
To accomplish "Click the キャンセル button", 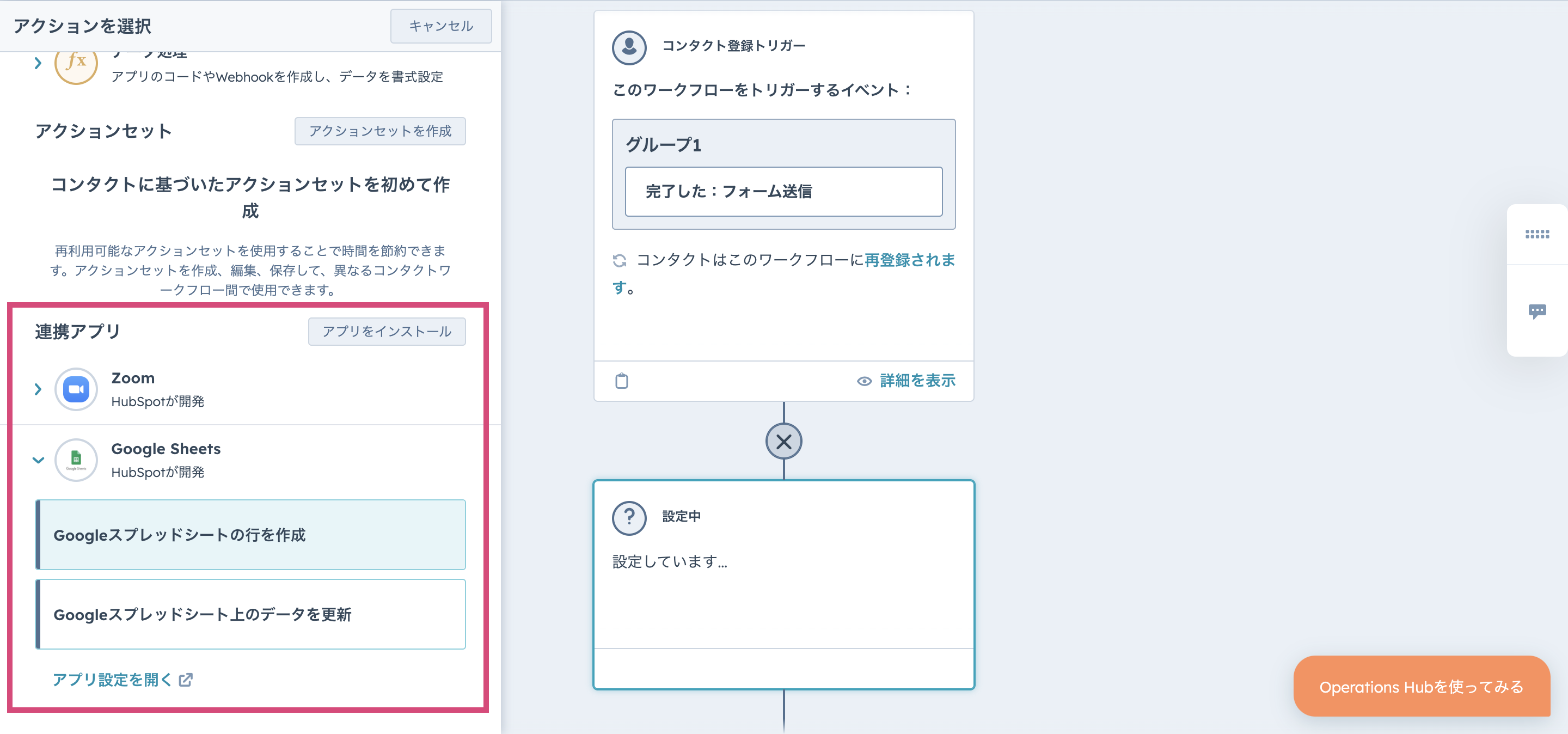I will (x=440, y=26).
